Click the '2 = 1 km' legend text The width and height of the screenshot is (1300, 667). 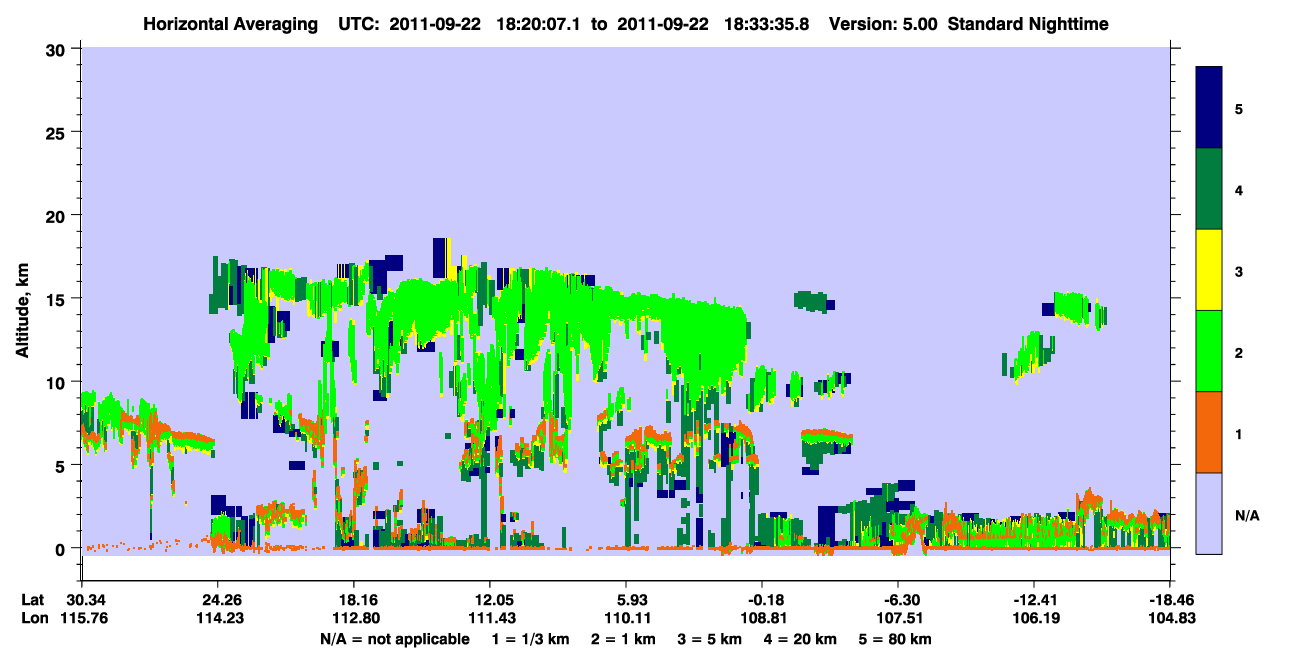[623, 639]
